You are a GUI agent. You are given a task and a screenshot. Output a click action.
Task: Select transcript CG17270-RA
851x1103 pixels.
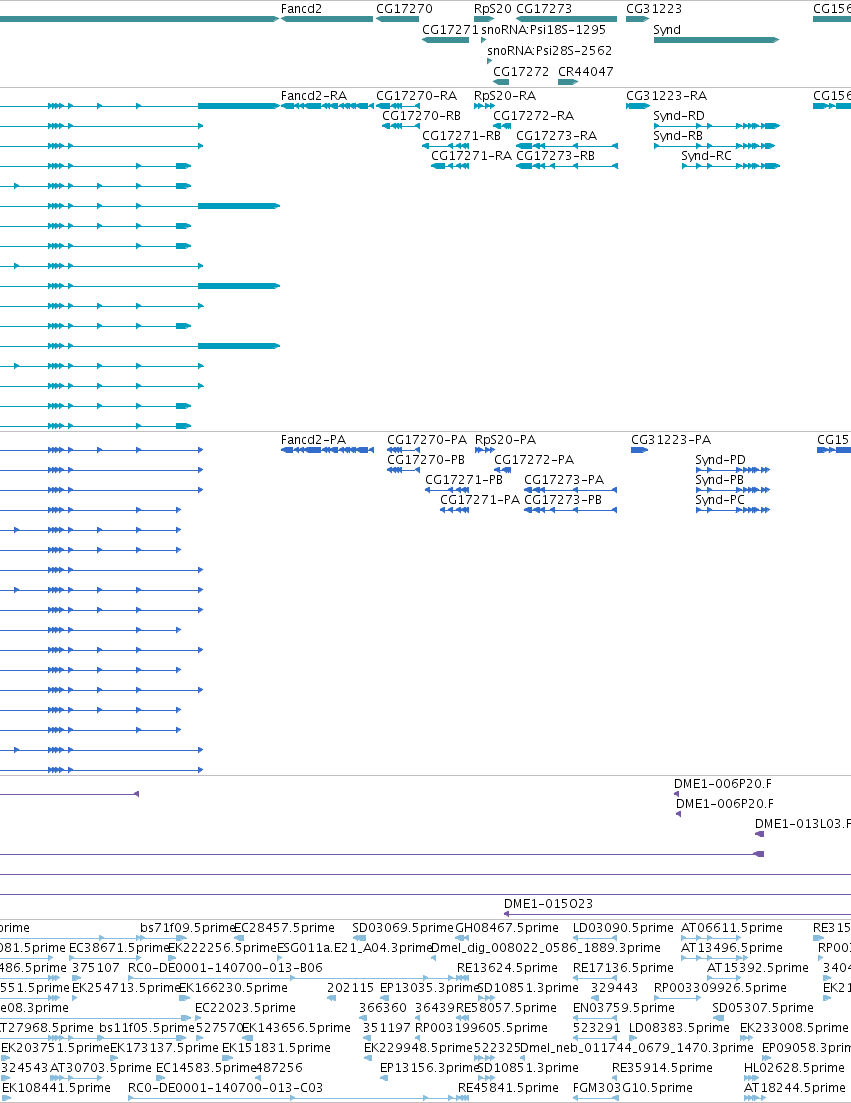tap(416, 96)
